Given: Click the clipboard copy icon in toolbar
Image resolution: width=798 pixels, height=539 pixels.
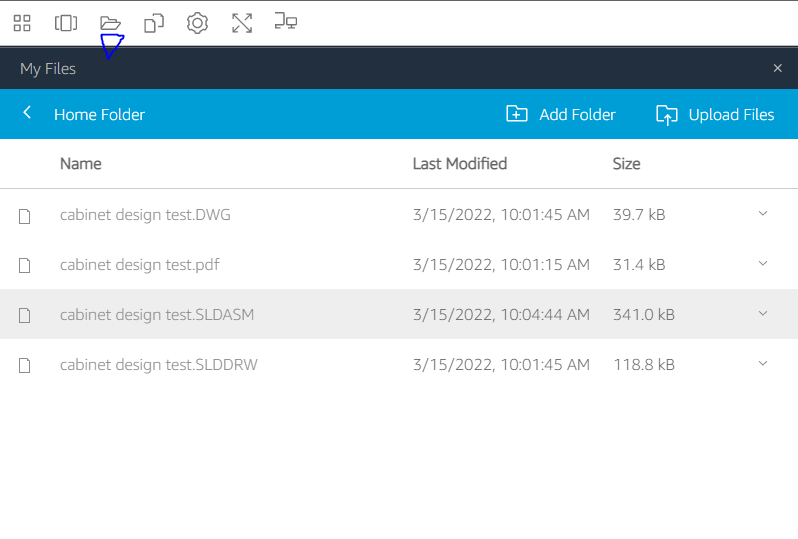Looking at the screenshot, I should click(x=154, y=23).
